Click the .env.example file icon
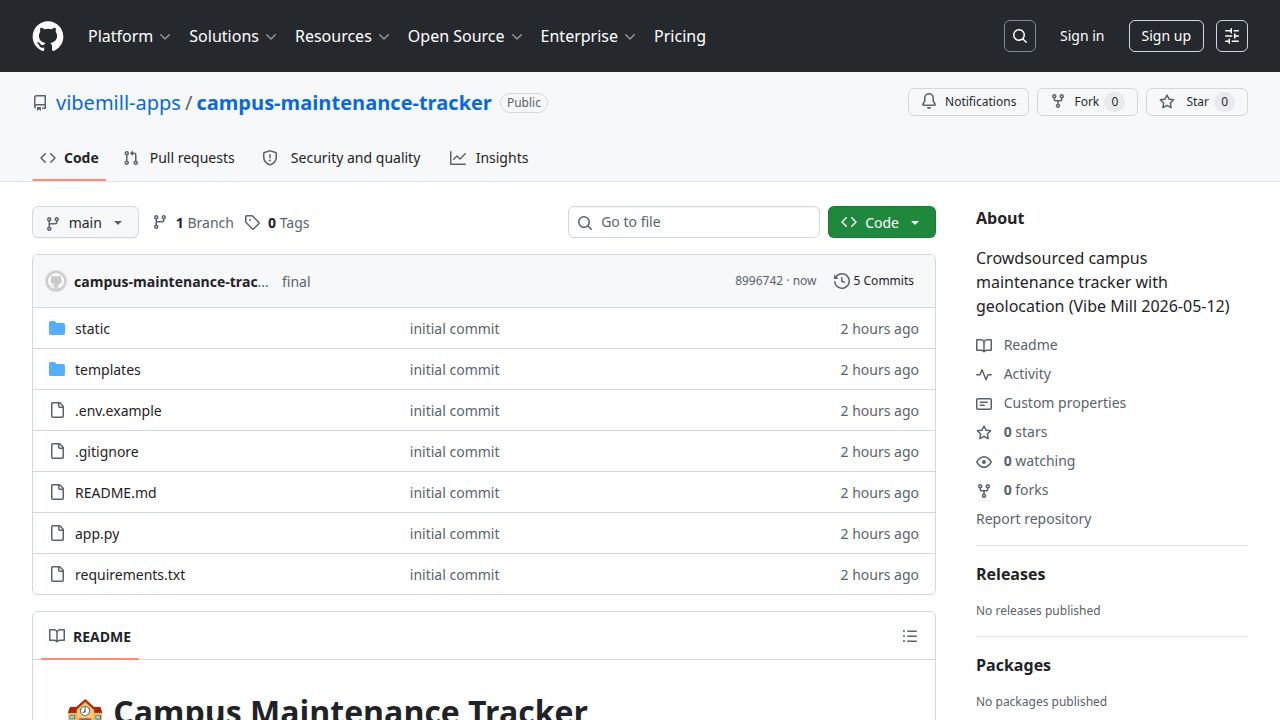Image resolution: width=1280 pixels, height=720 pixels. click(x=57, y=411)
